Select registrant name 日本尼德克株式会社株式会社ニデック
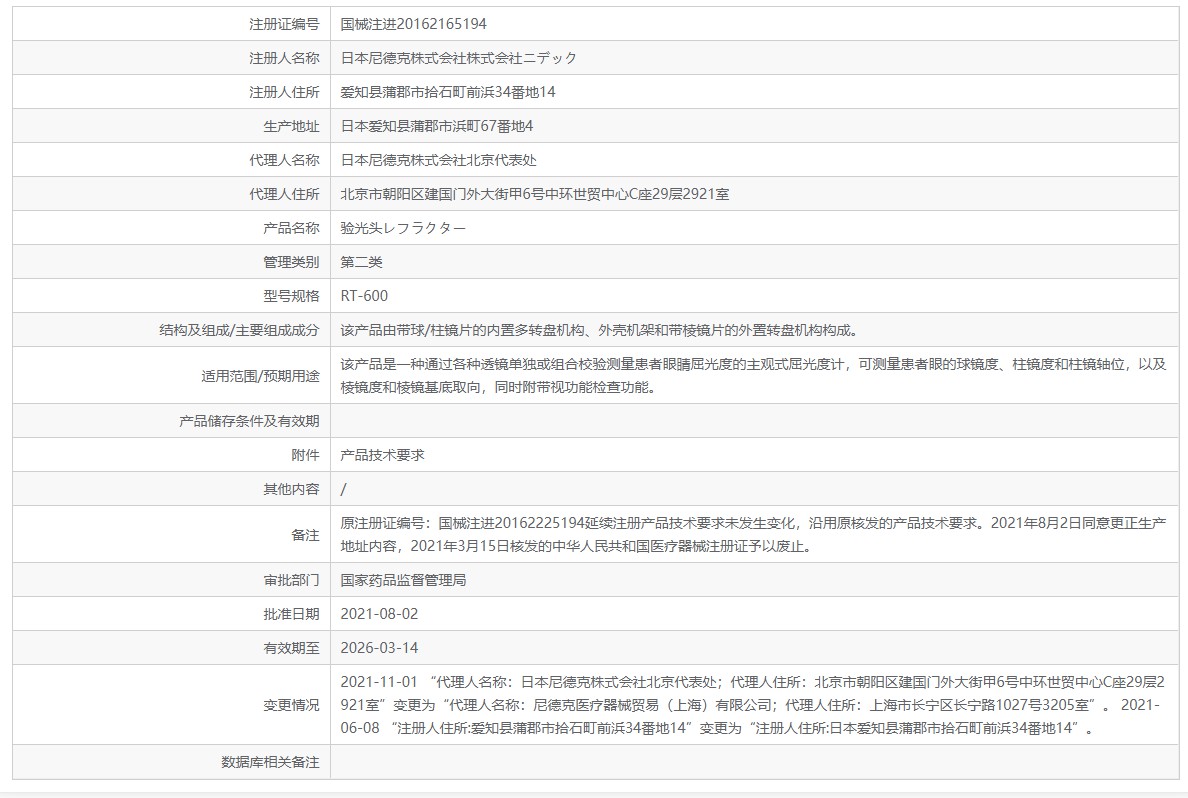 tap(458, 58)
